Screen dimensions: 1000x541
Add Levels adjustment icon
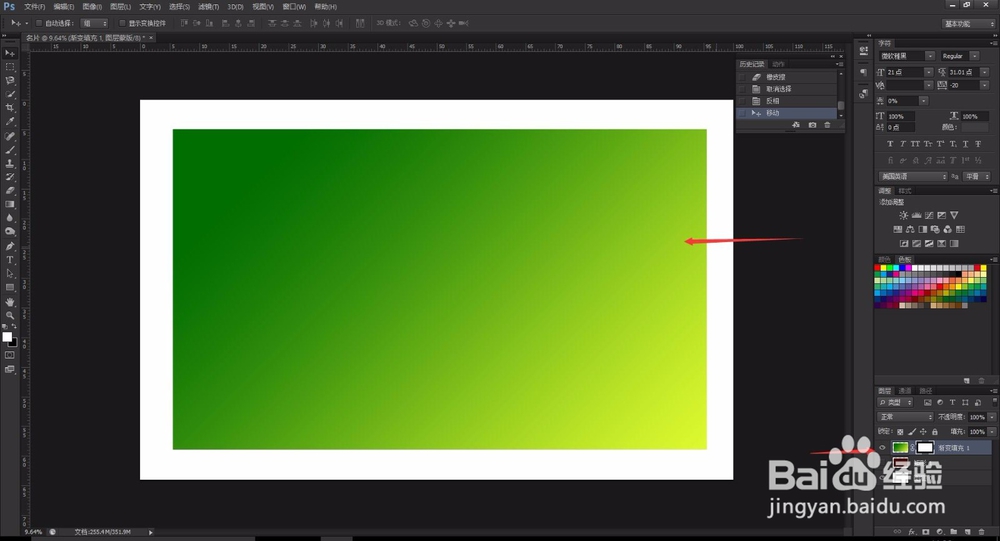point(916,216)
